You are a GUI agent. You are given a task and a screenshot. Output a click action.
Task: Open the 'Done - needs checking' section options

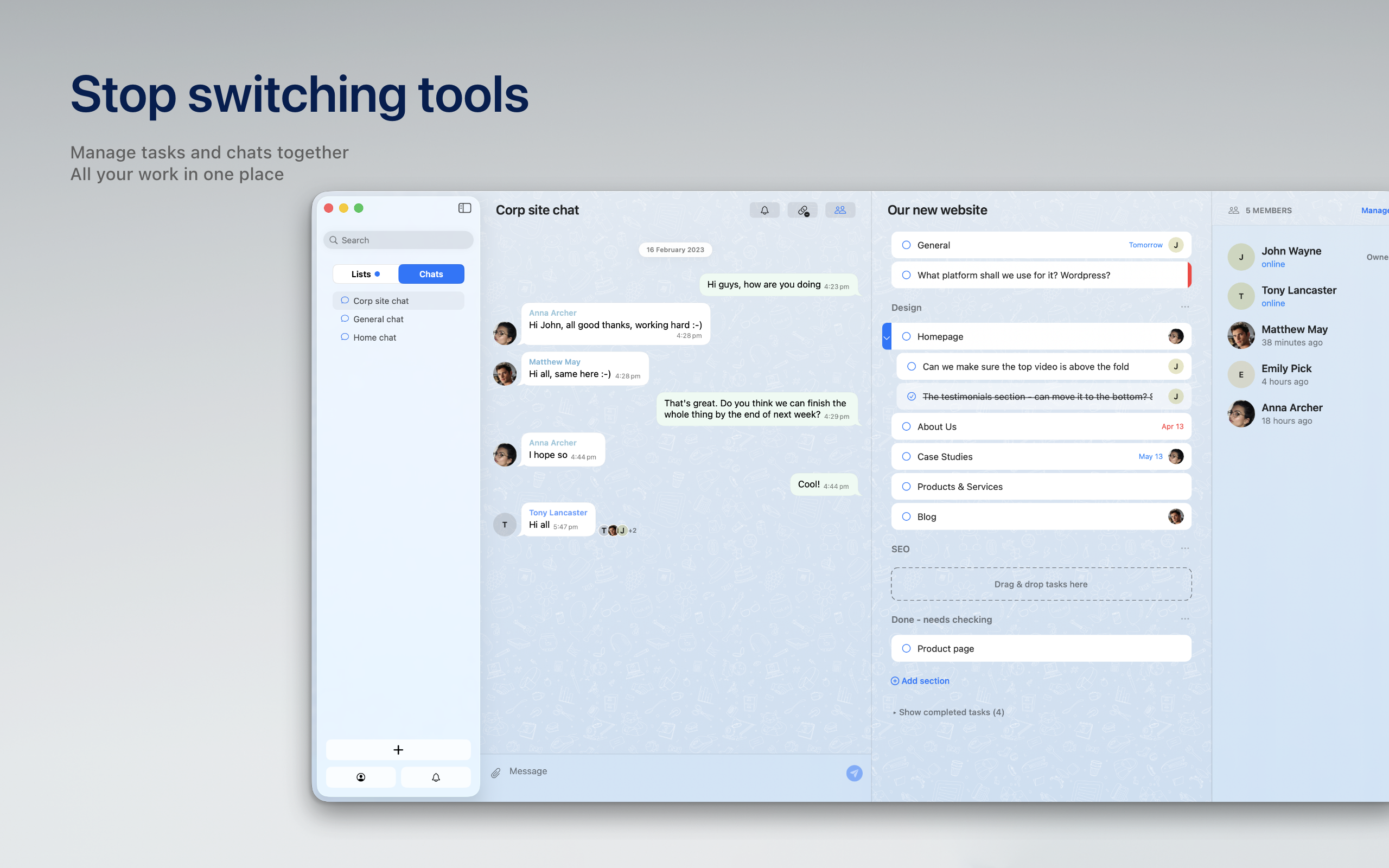1184,619
